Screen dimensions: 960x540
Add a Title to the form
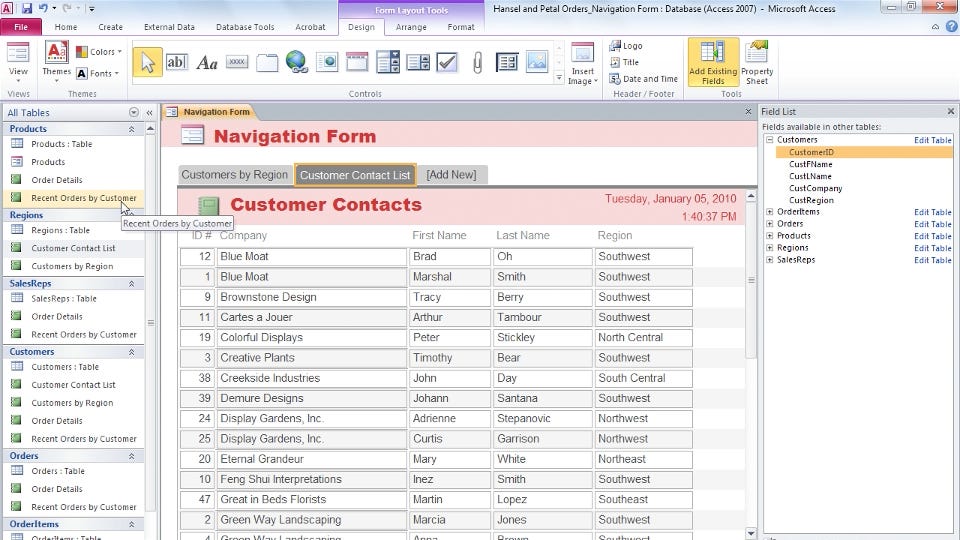click(x=624, y=62)
